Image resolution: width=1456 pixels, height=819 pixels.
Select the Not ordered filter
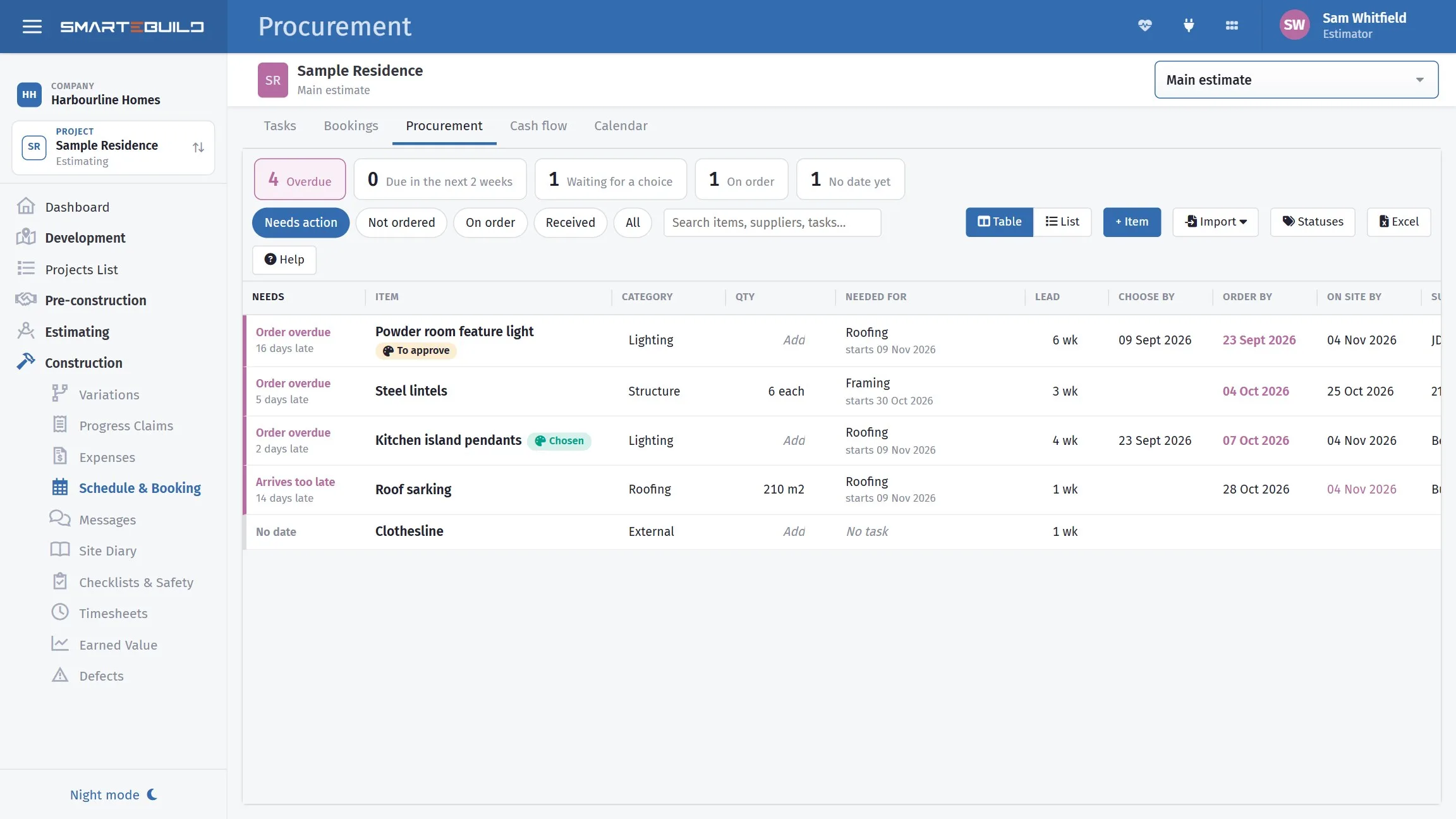coord(401,222)
